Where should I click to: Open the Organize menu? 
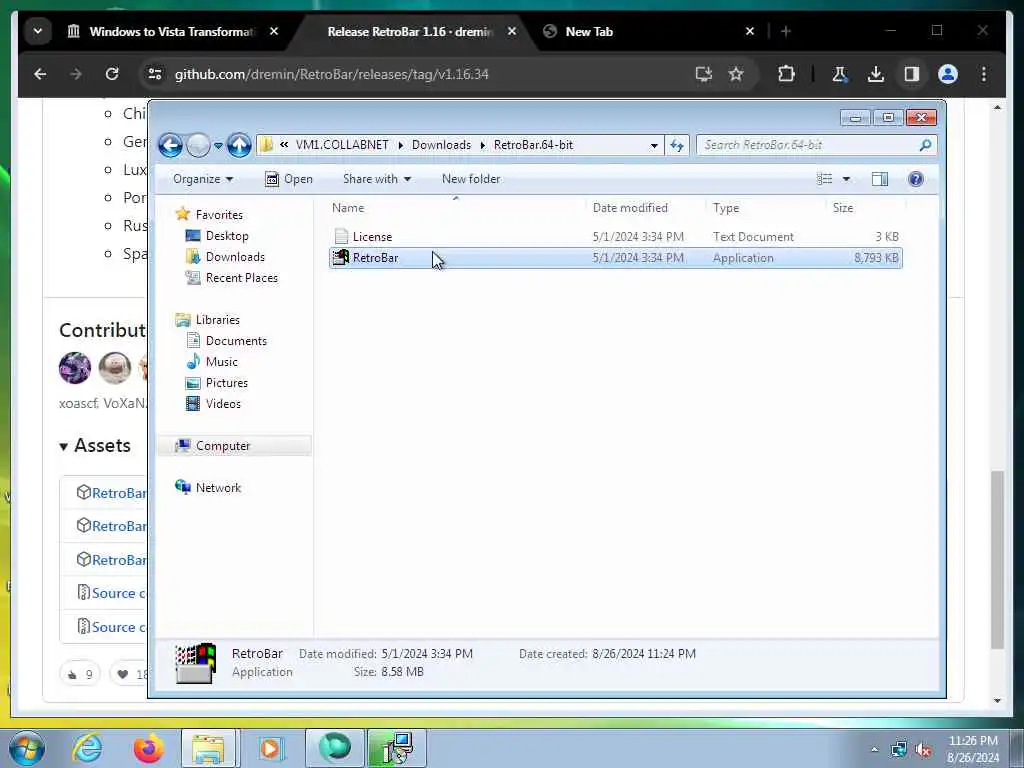[202, 179]
